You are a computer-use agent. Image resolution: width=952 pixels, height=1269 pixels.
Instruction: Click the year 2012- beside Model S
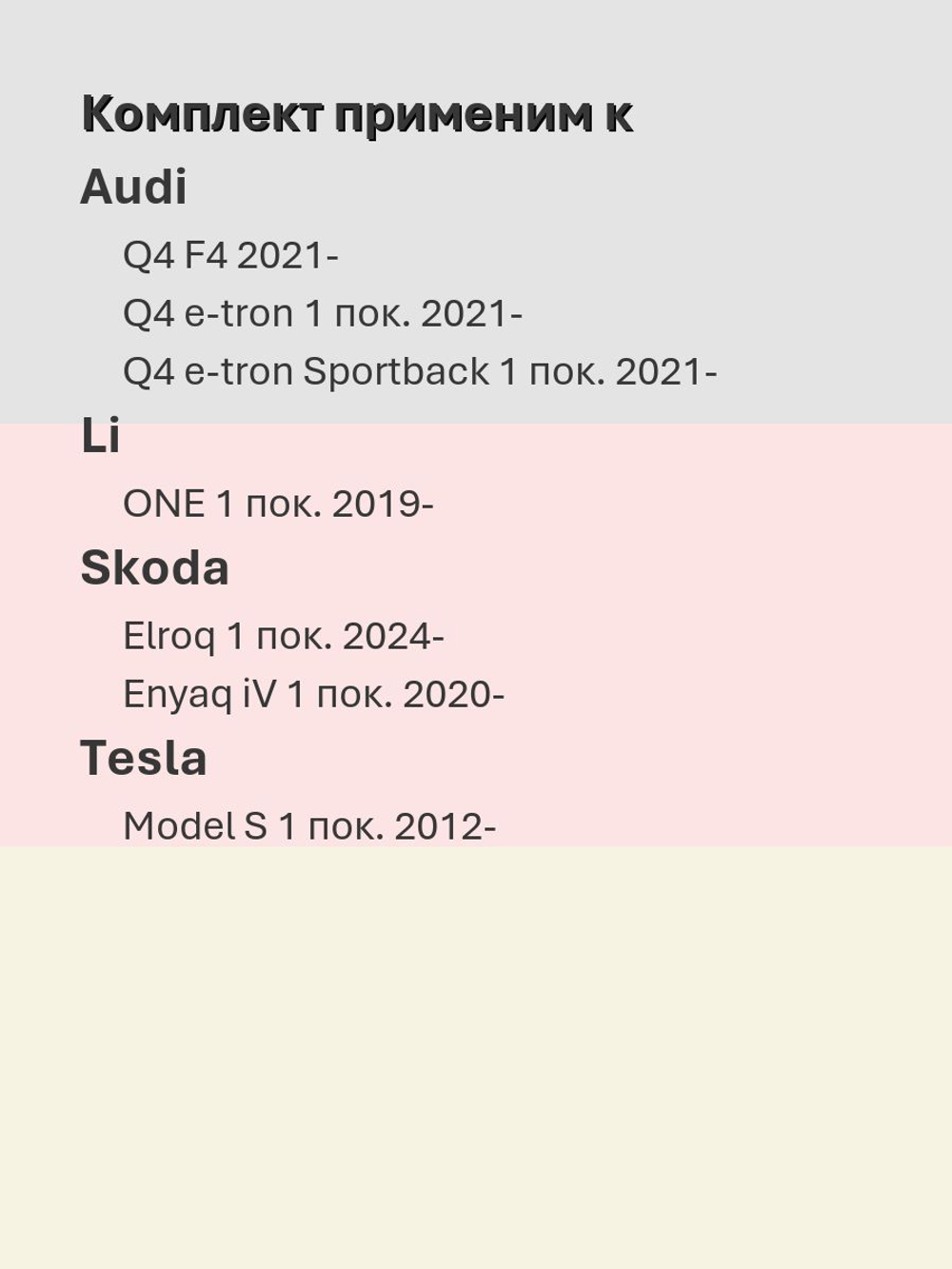tap(446, 826)
